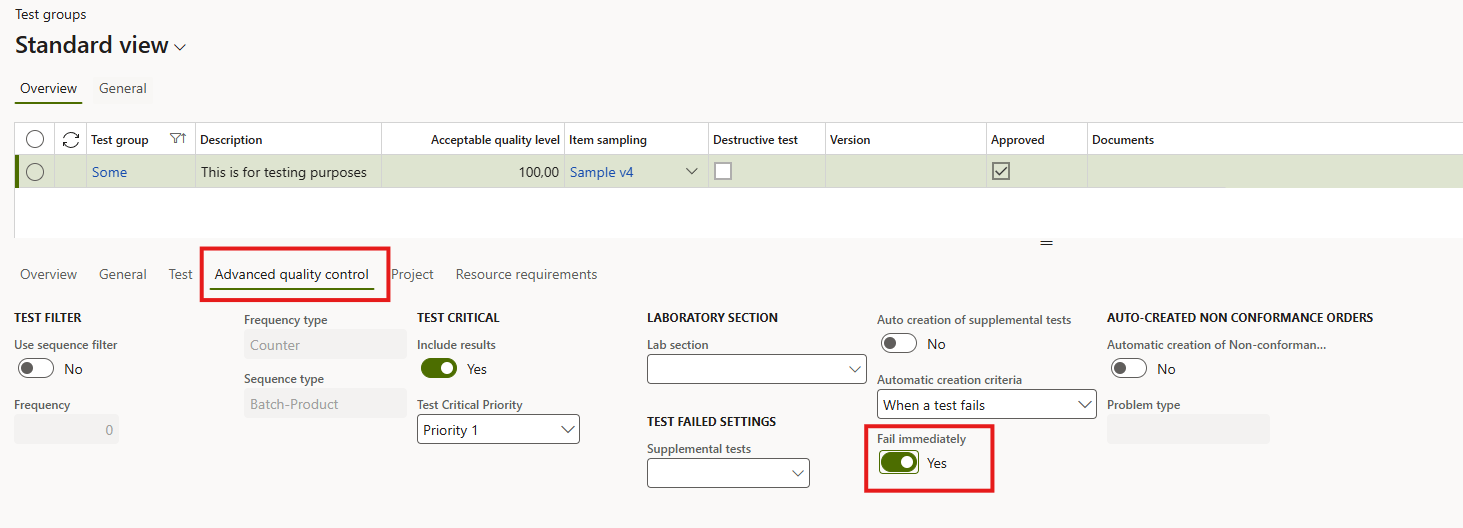Disable the Include results toggle
The width and height of the screenshot is (1463, 528).
[x=439, y=369]
